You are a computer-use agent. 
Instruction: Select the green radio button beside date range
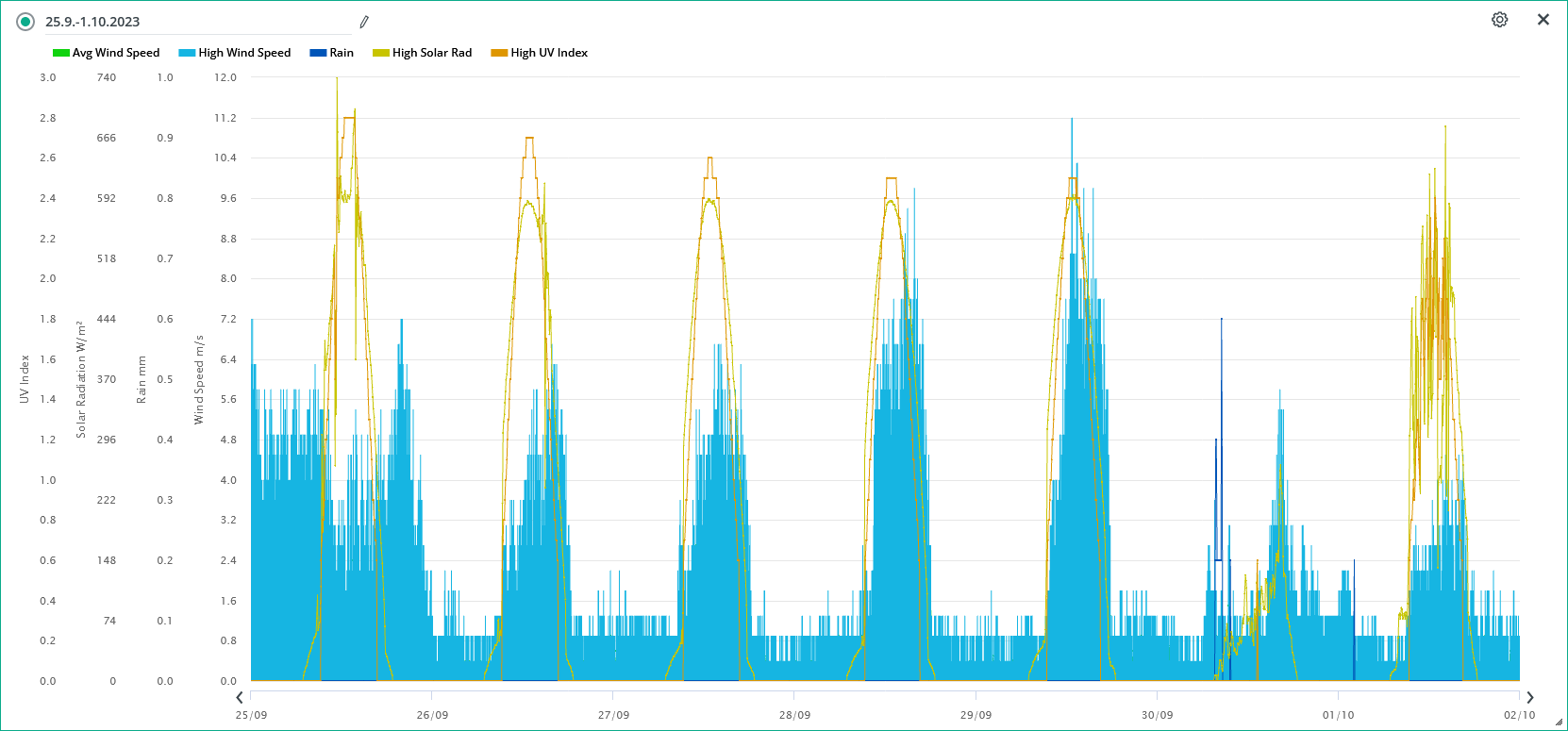point(25,22)
